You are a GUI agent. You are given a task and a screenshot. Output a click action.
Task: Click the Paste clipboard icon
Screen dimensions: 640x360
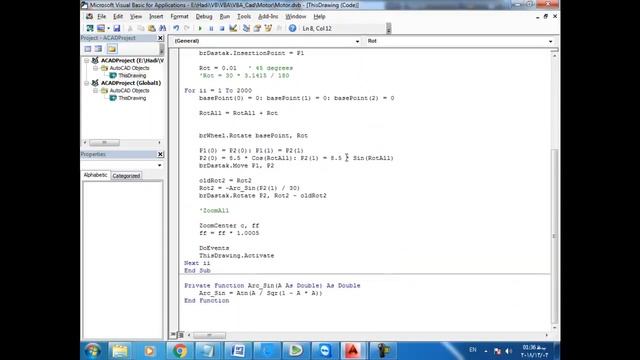click(151, 28)
